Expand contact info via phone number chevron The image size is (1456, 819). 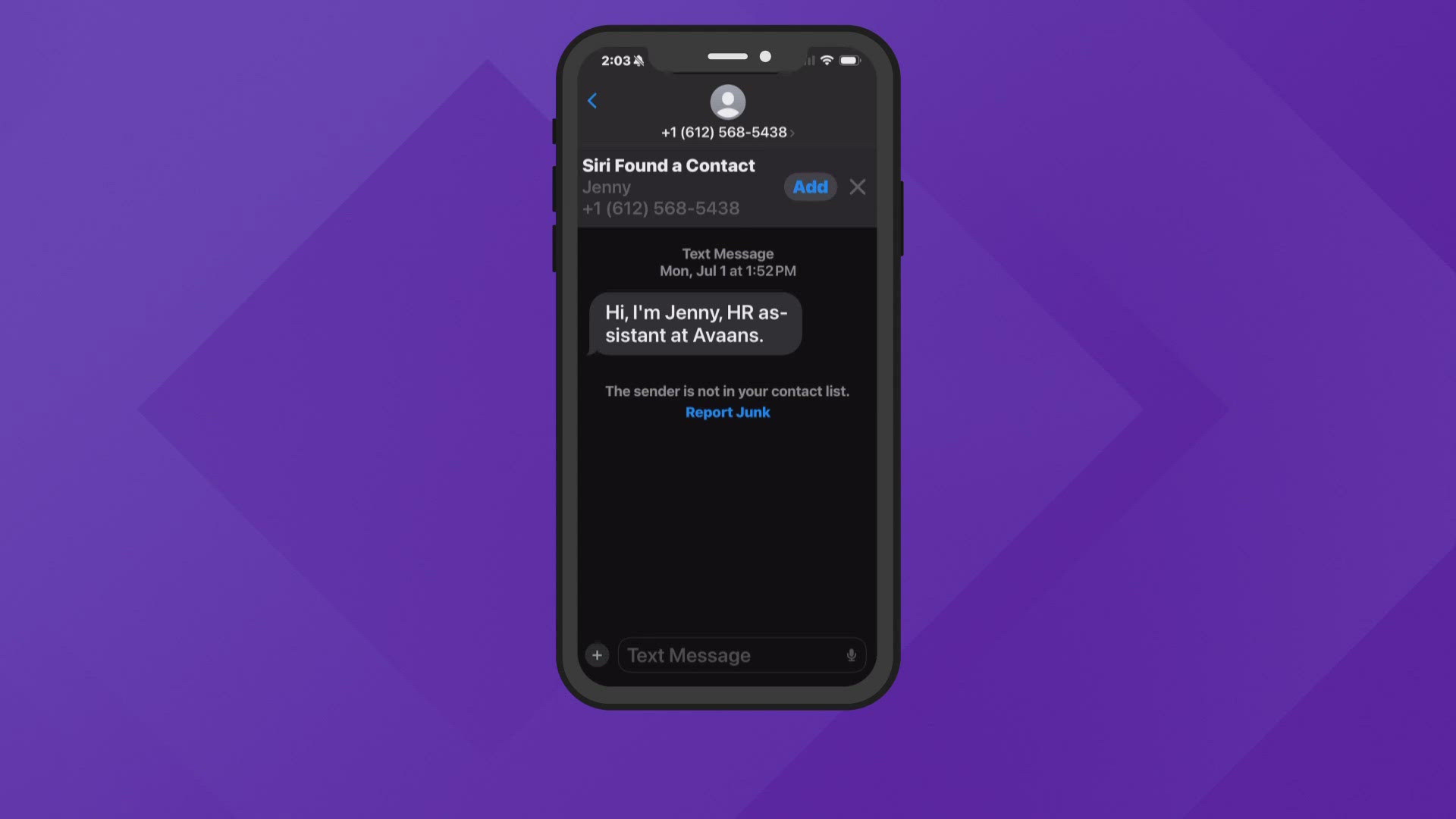pyautogui.click(x=792, y=132)
